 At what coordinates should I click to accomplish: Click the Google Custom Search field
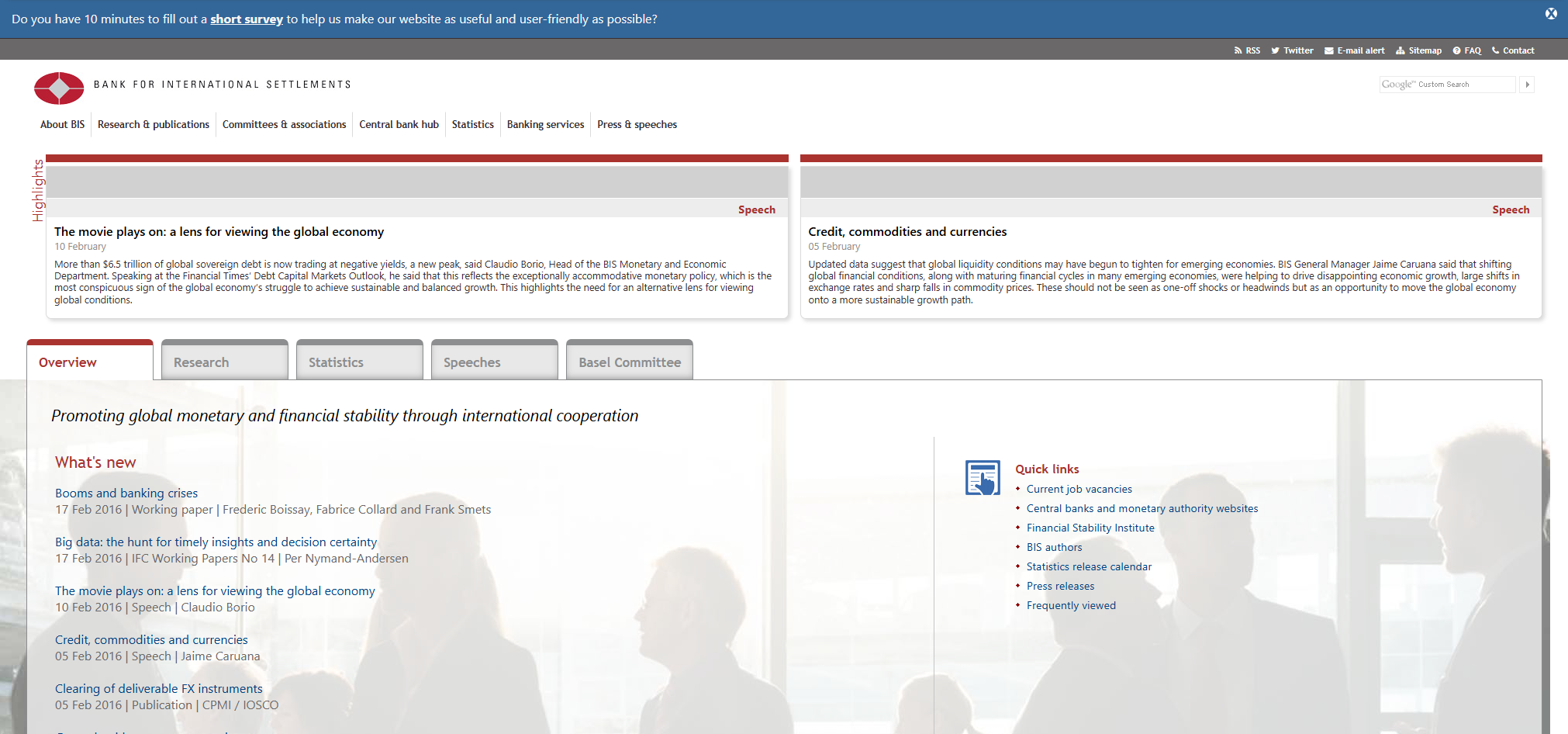(x=1447, y=85)
